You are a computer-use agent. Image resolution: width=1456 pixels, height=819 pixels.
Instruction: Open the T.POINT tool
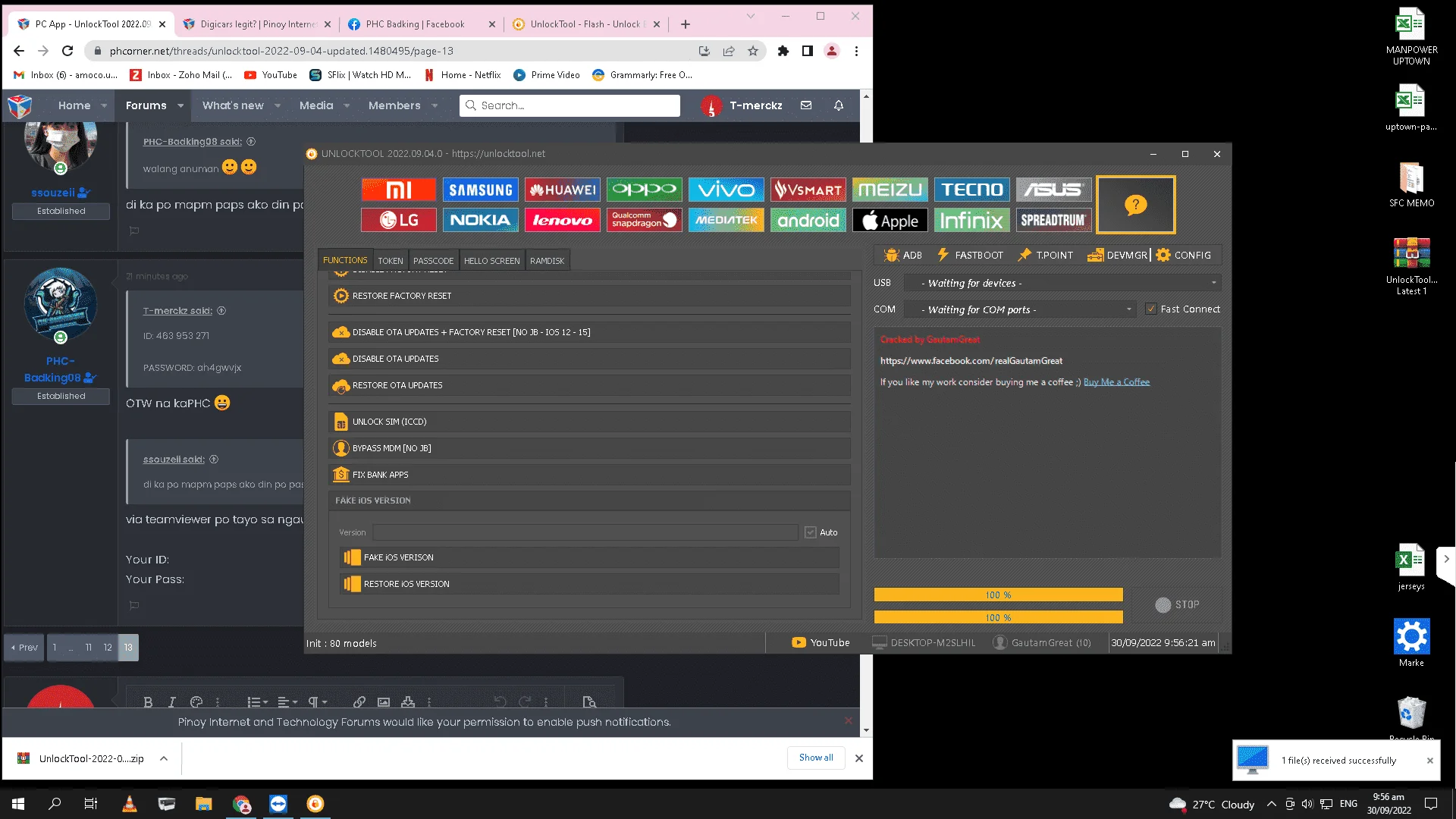pos(1046,255)
